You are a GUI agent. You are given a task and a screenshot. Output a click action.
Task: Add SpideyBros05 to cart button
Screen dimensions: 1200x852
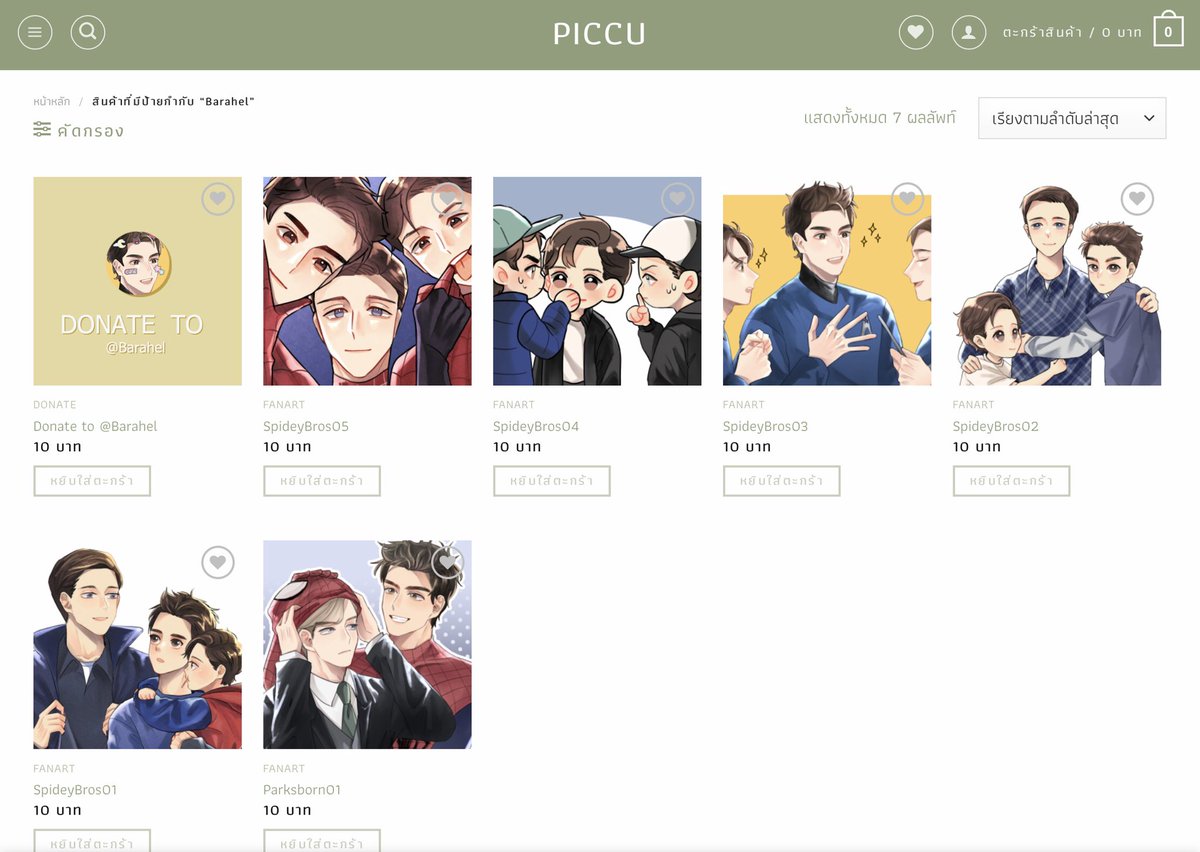(322, 481)
